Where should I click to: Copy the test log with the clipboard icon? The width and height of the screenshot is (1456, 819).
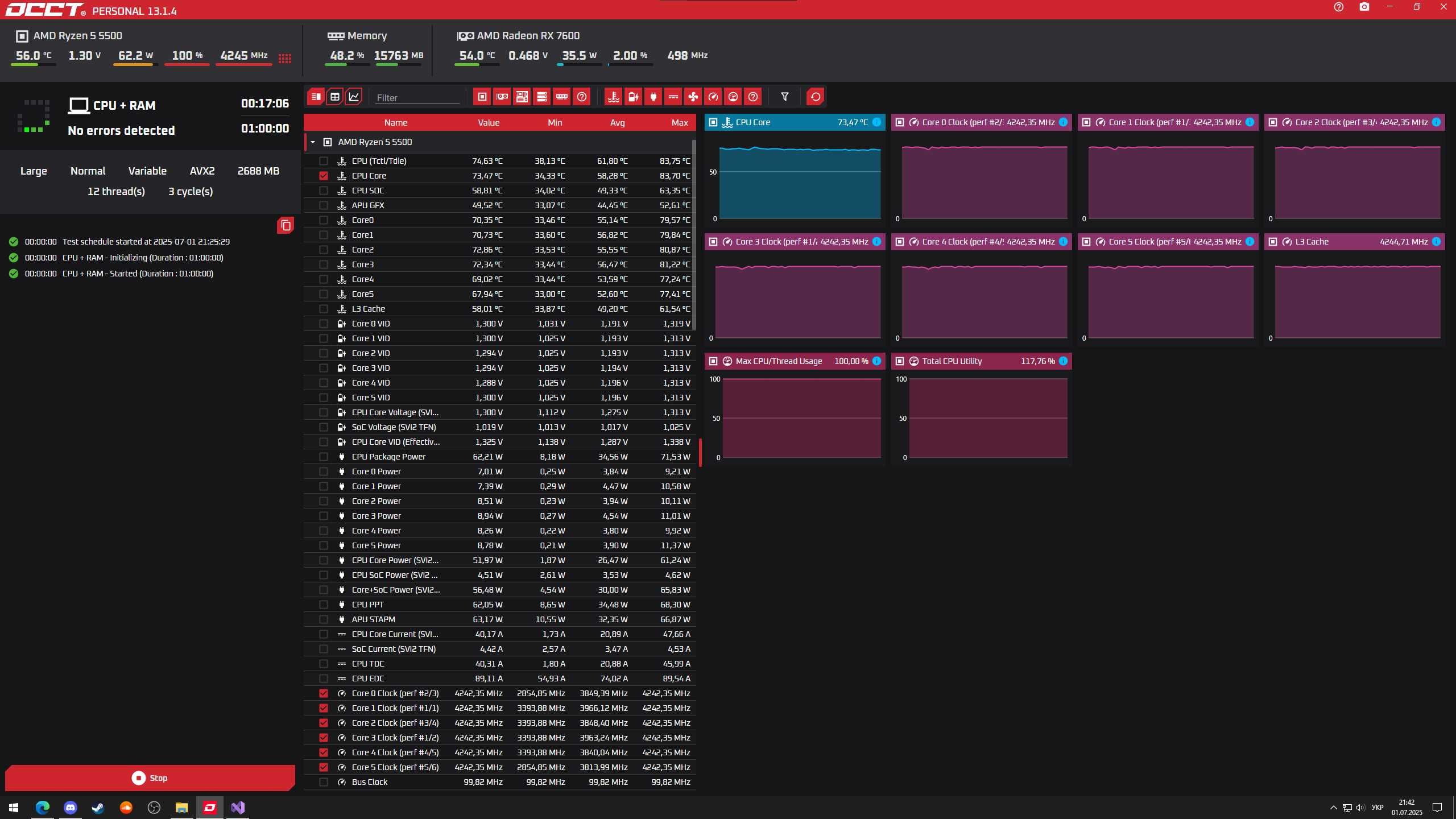tap(286, 226)
